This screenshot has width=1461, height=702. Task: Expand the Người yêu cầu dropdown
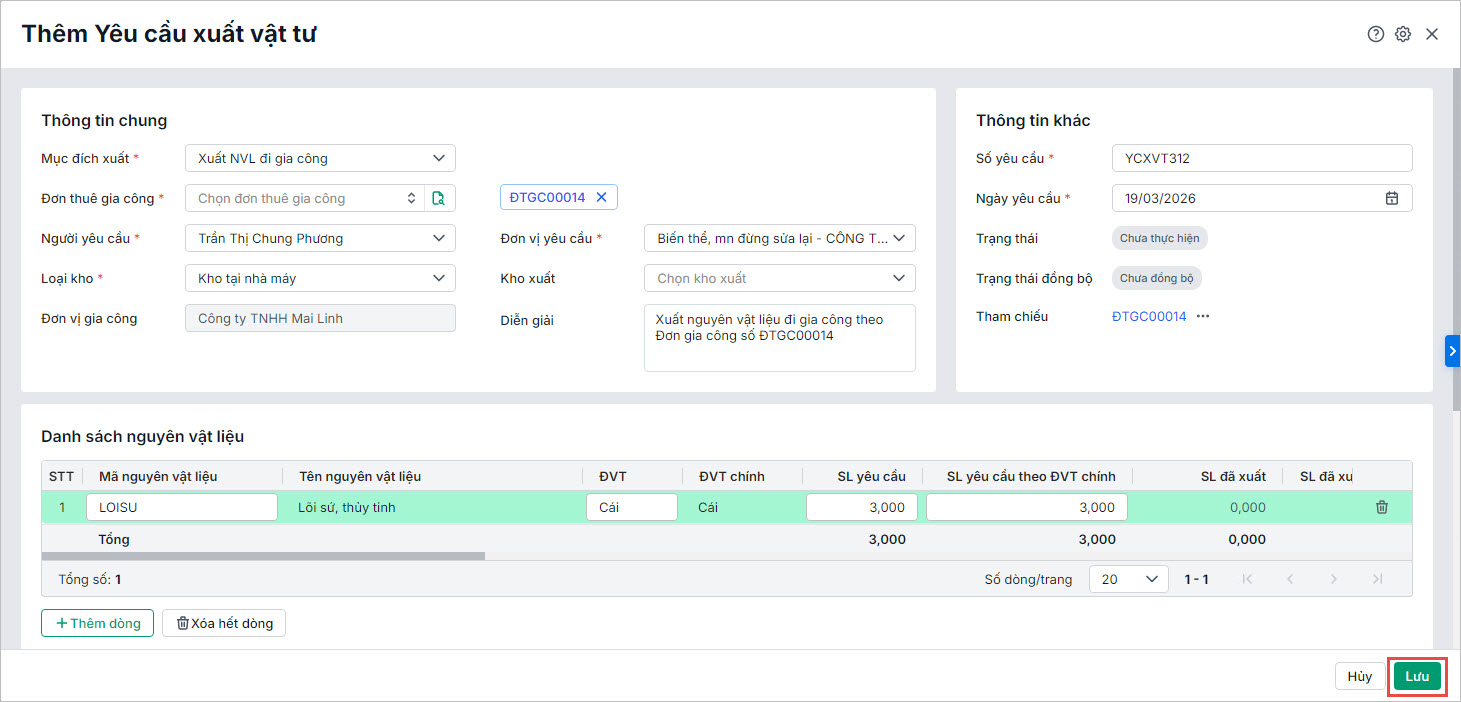[x=320, y=238]
